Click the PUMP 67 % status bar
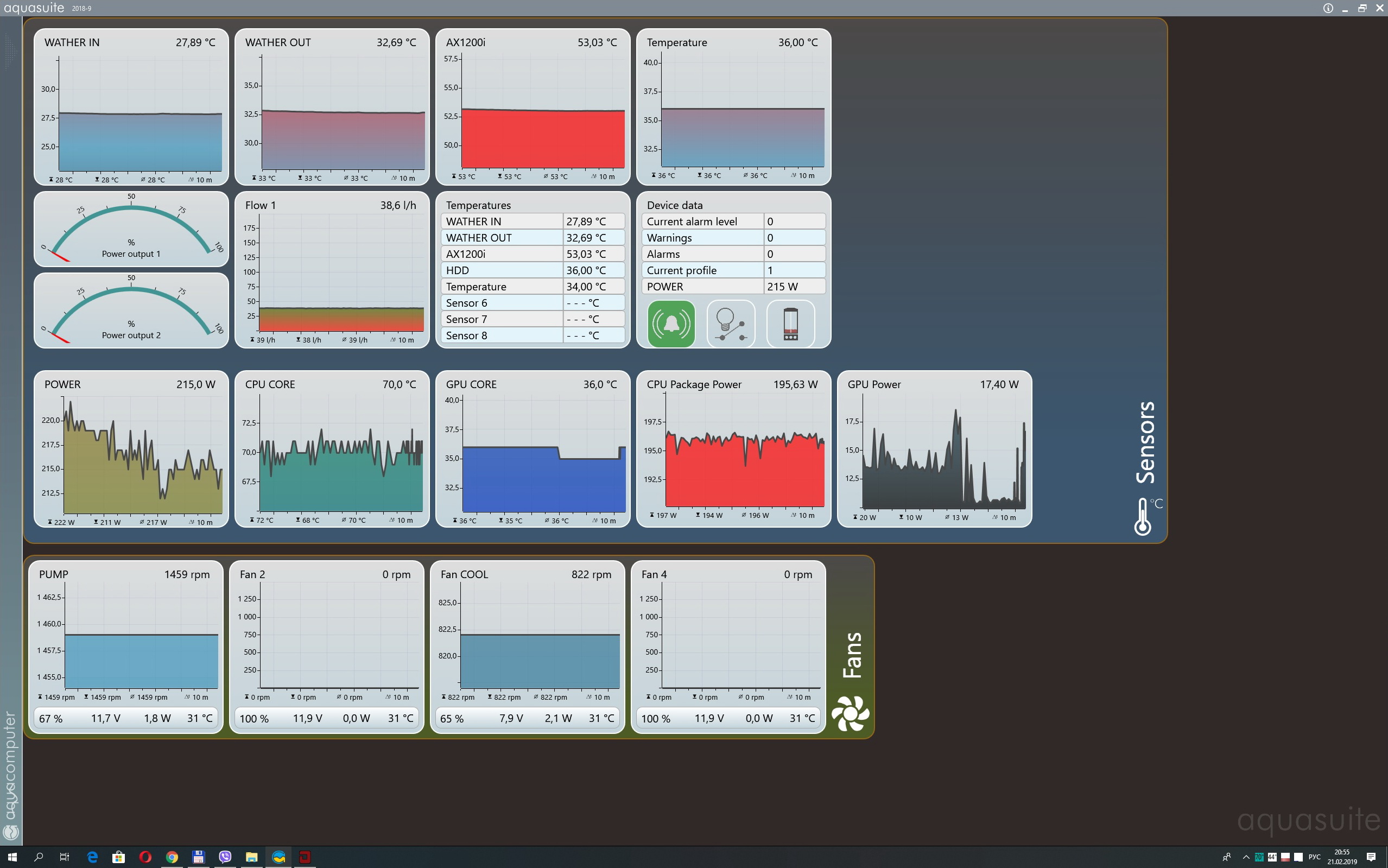The width and height of the screenshot is (1388, 868). pyautogui.click(x=126, y=718)
